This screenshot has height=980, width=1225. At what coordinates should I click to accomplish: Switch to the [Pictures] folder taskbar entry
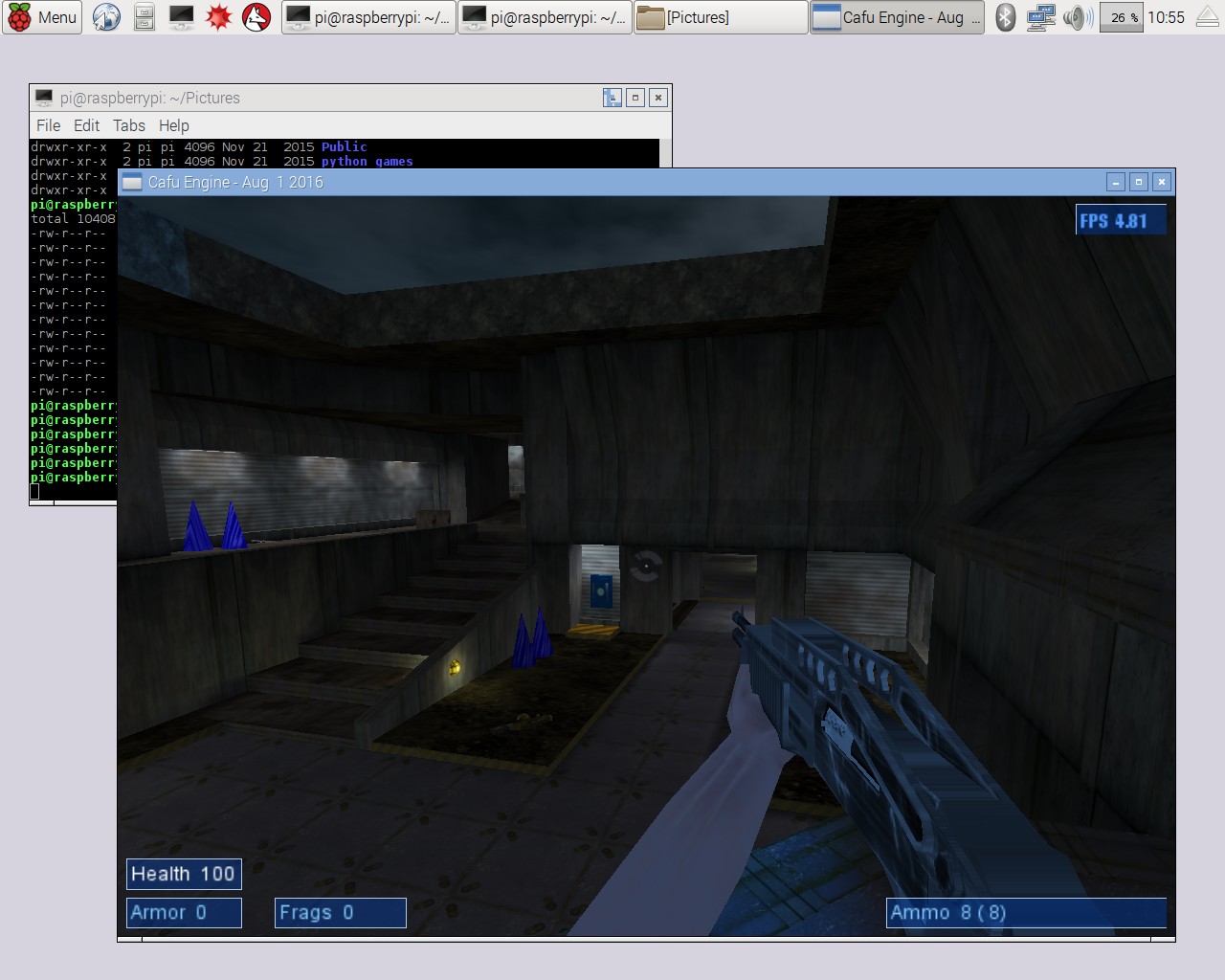pos(721,17)
